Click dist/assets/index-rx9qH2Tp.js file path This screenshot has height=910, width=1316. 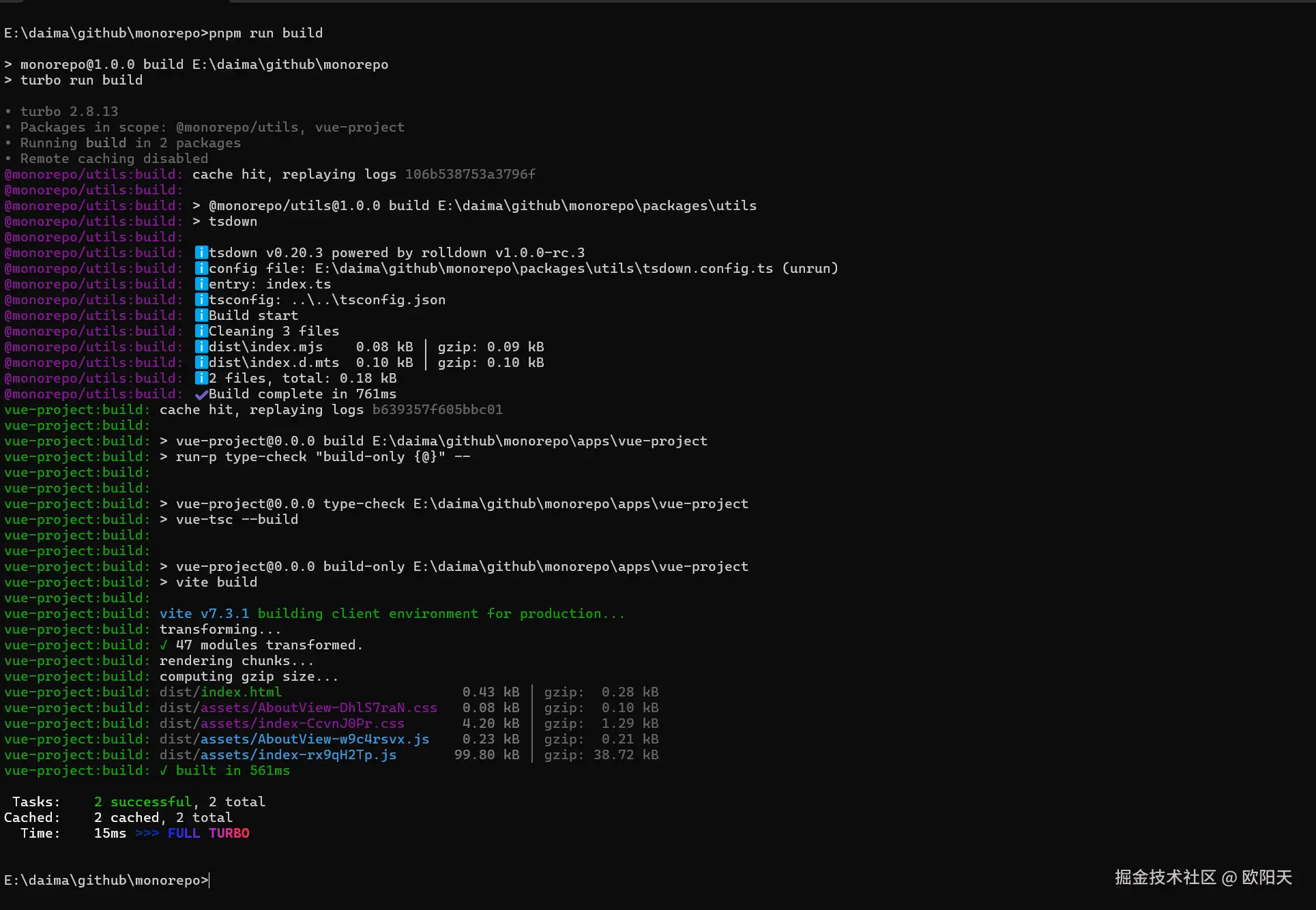click(x=278, y=755)
